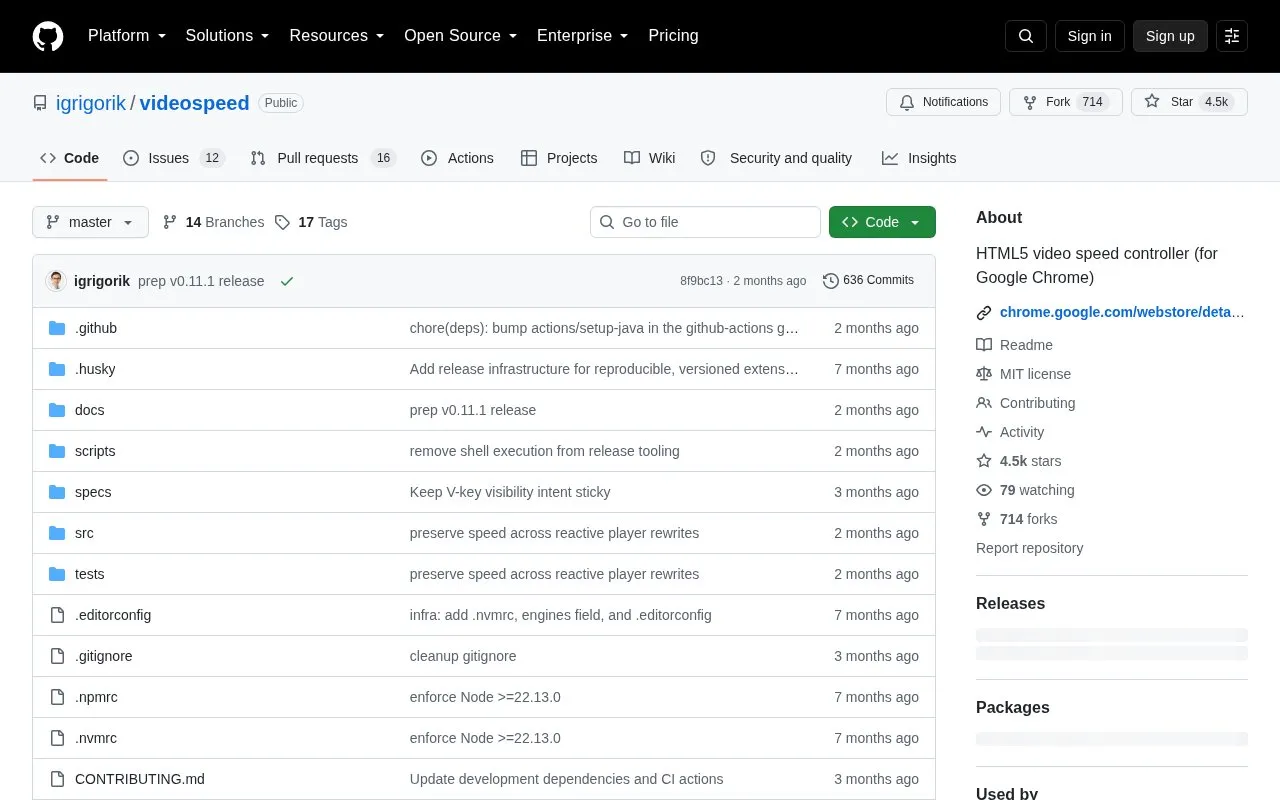The height and width of the screenshot is (800, 1280).
Task: Click the link icon beside the webstore URL
Action: tap(984, 313)
